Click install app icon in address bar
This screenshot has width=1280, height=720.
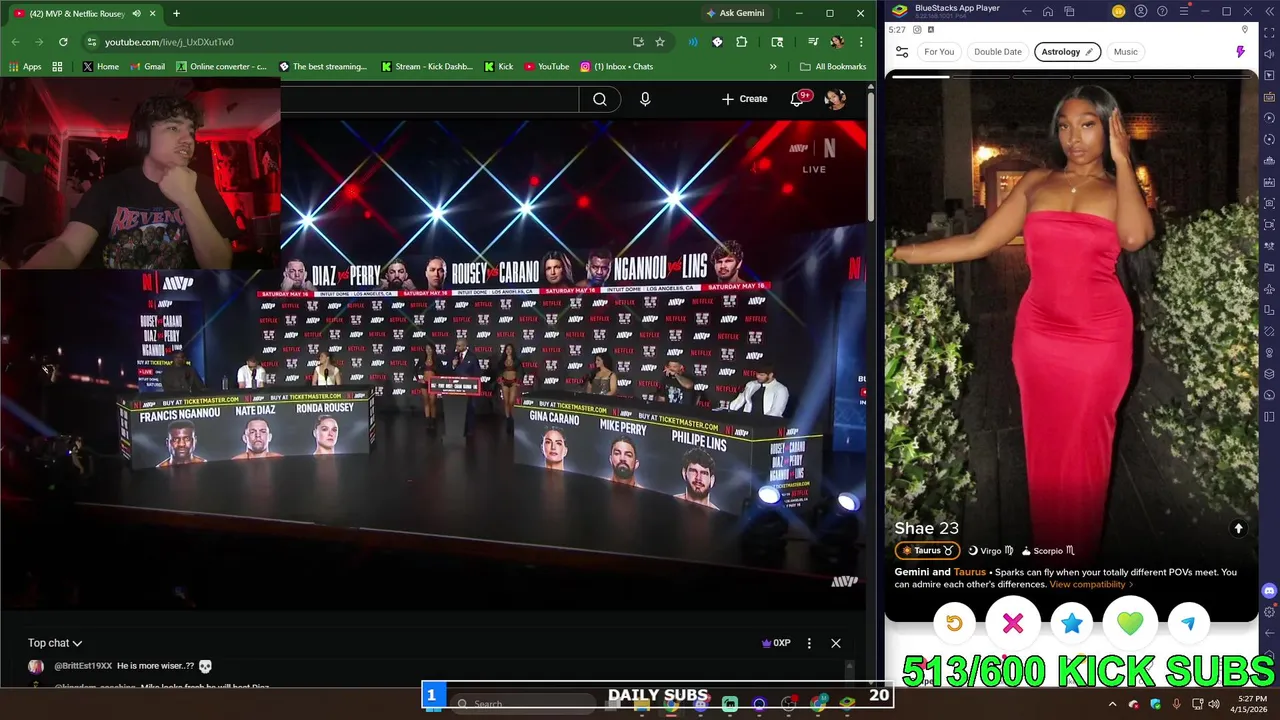638,42
